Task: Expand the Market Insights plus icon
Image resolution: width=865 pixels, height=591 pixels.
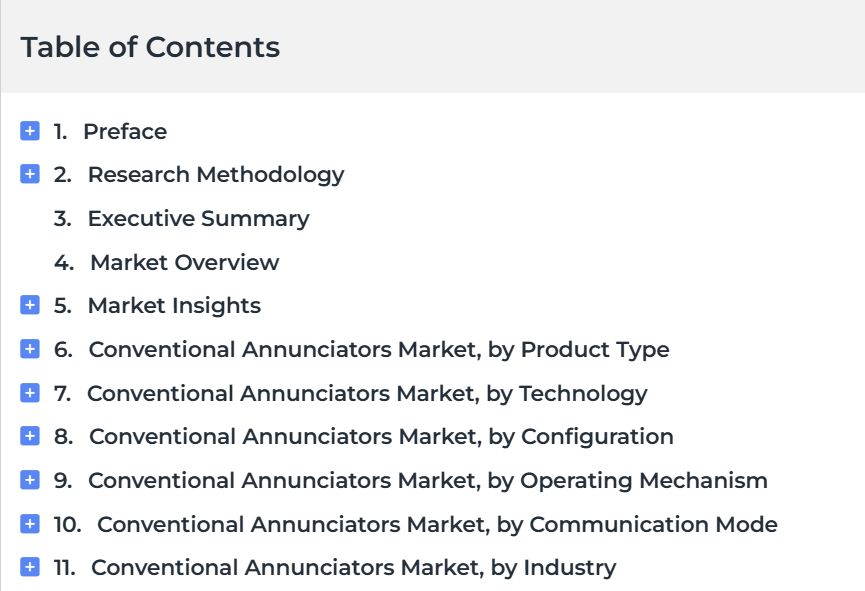Action: [x=30, y=305]
